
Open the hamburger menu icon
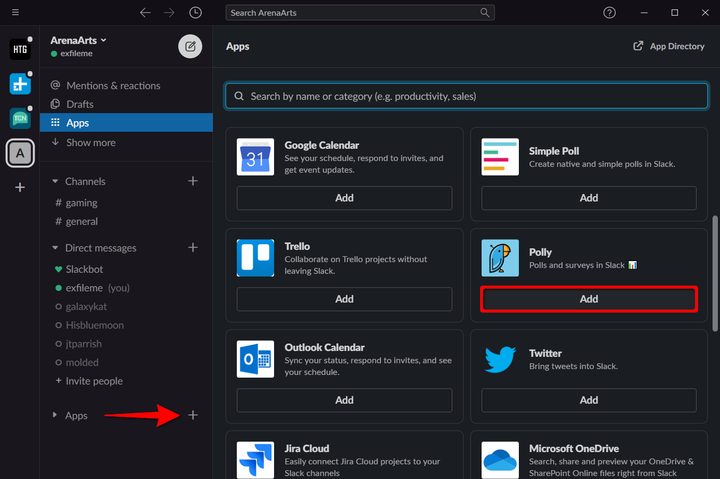coord(15,12)
